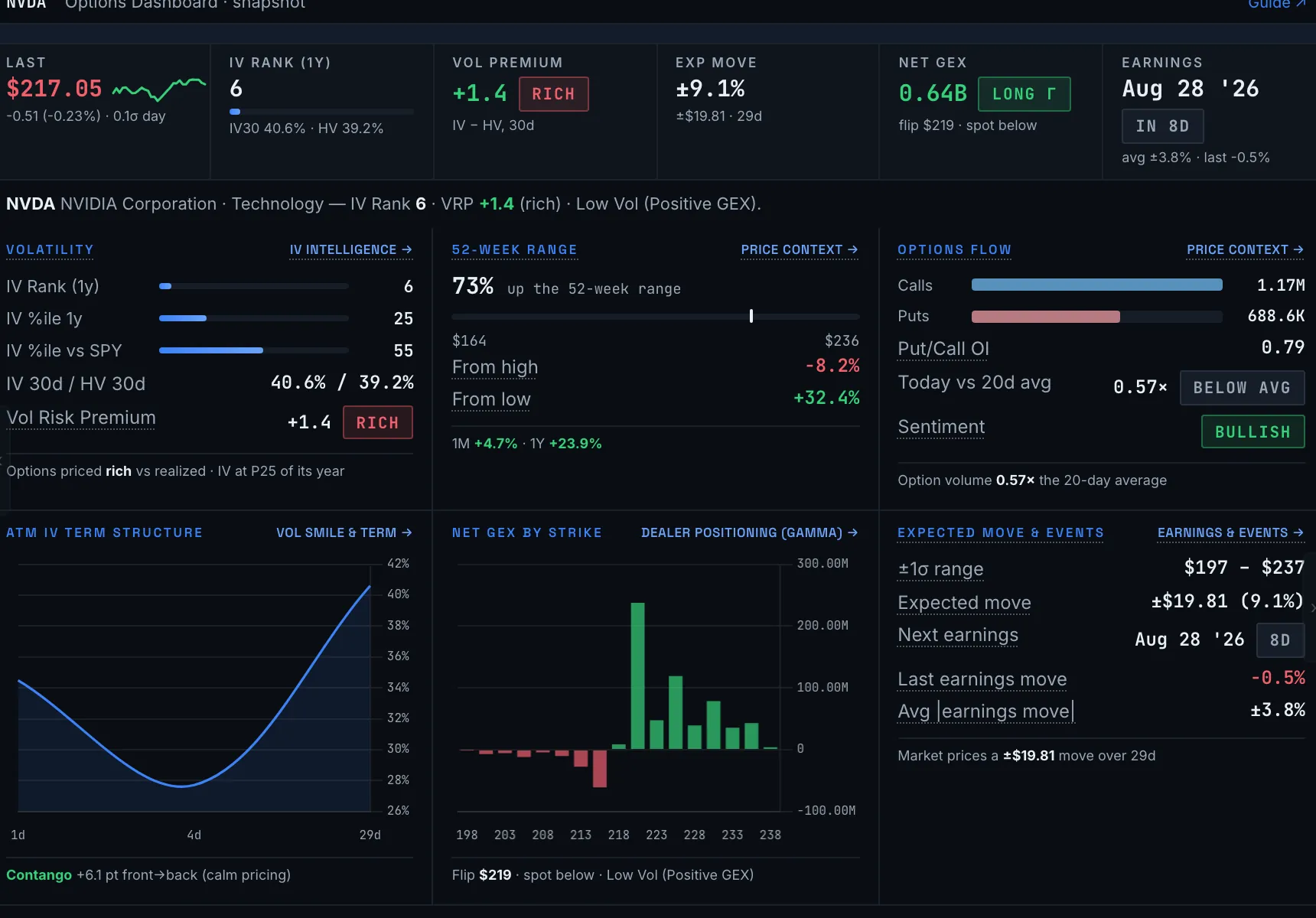Click the red Puts volume bar
The image size is (1316, 918).
(x=1045, y=317)
